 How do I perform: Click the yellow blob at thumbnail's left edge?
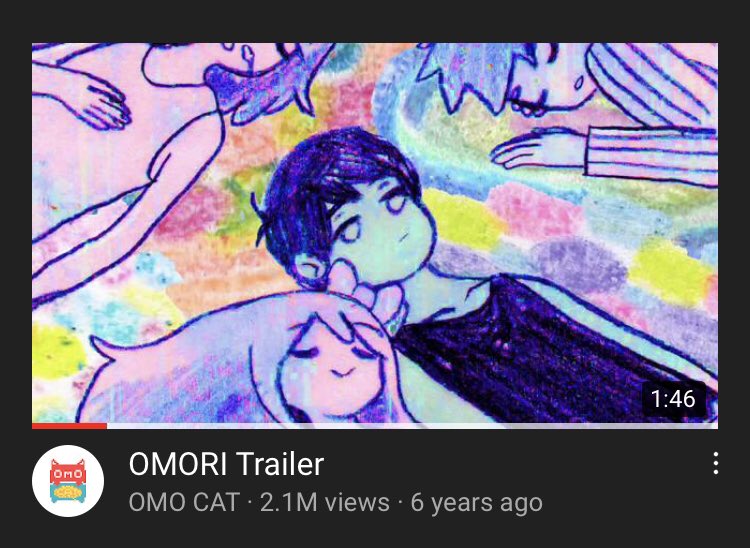point(54,351)
